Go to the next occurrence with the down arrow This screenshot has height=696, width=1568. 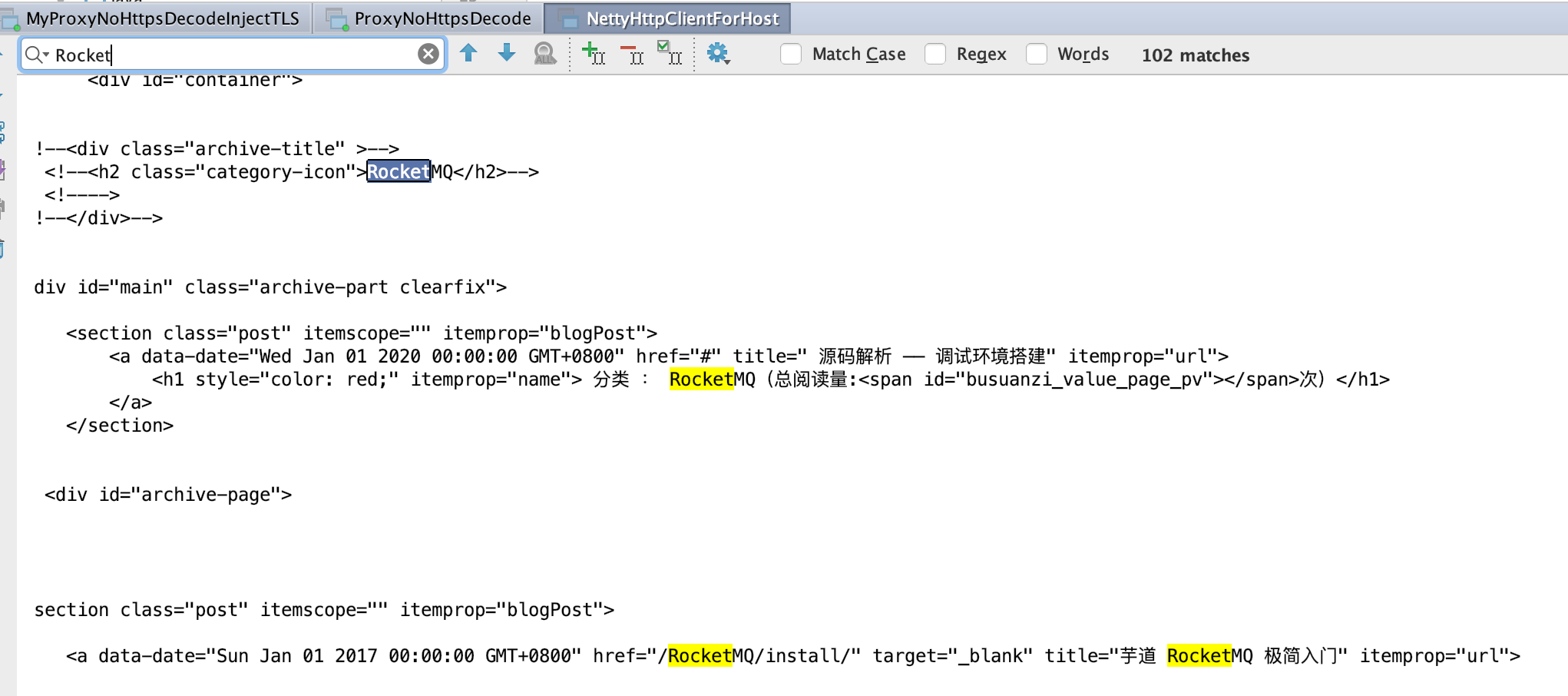[x=507, y=53]
